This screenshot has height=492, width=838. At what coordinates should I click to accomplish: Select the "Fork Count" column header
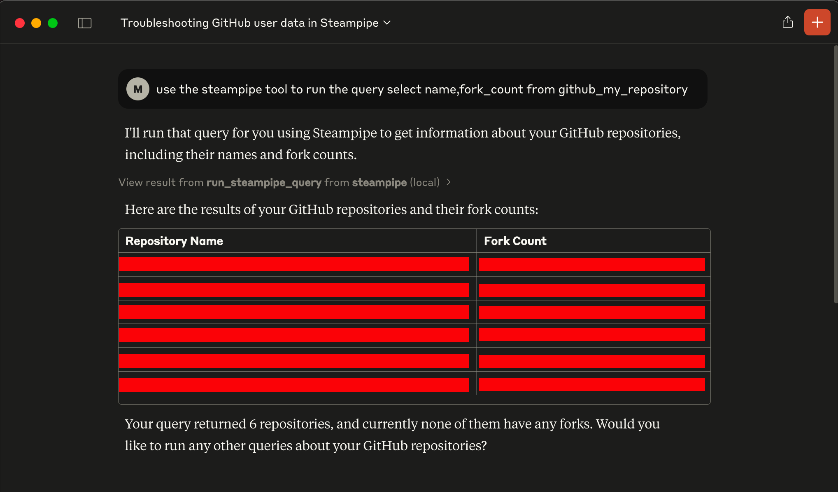coord(515,241)
